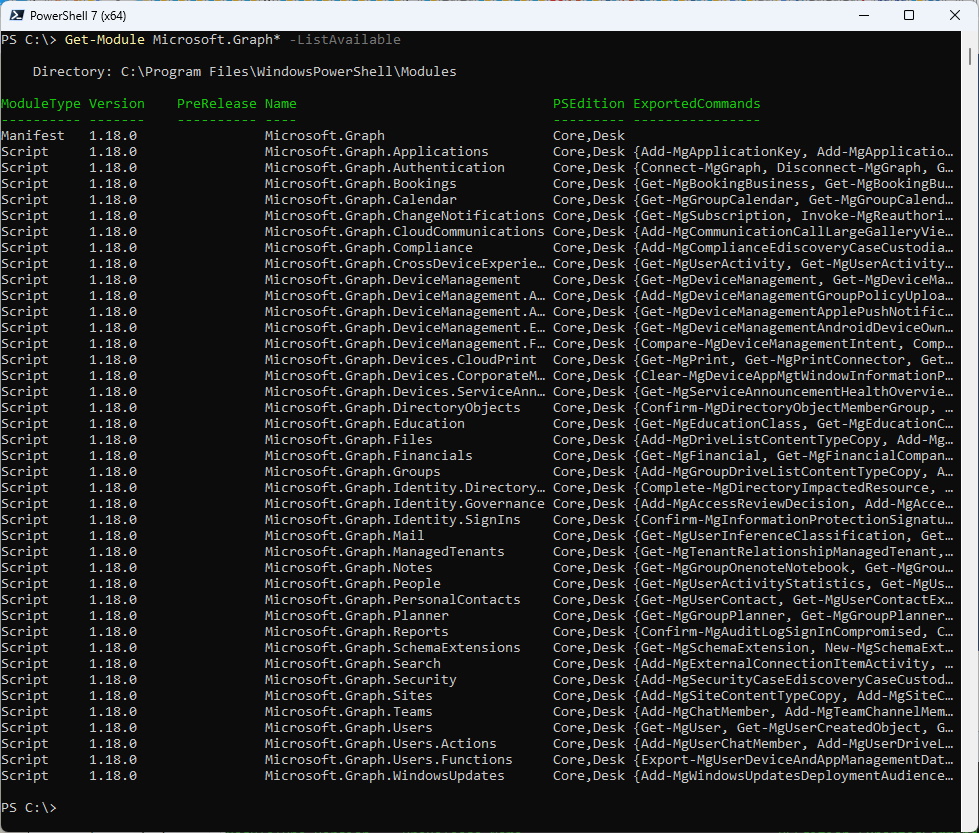This screenshot has width=979, height=833.
Task: Minimize the PowerShell 7 window
Action: [x=864, y=15]
